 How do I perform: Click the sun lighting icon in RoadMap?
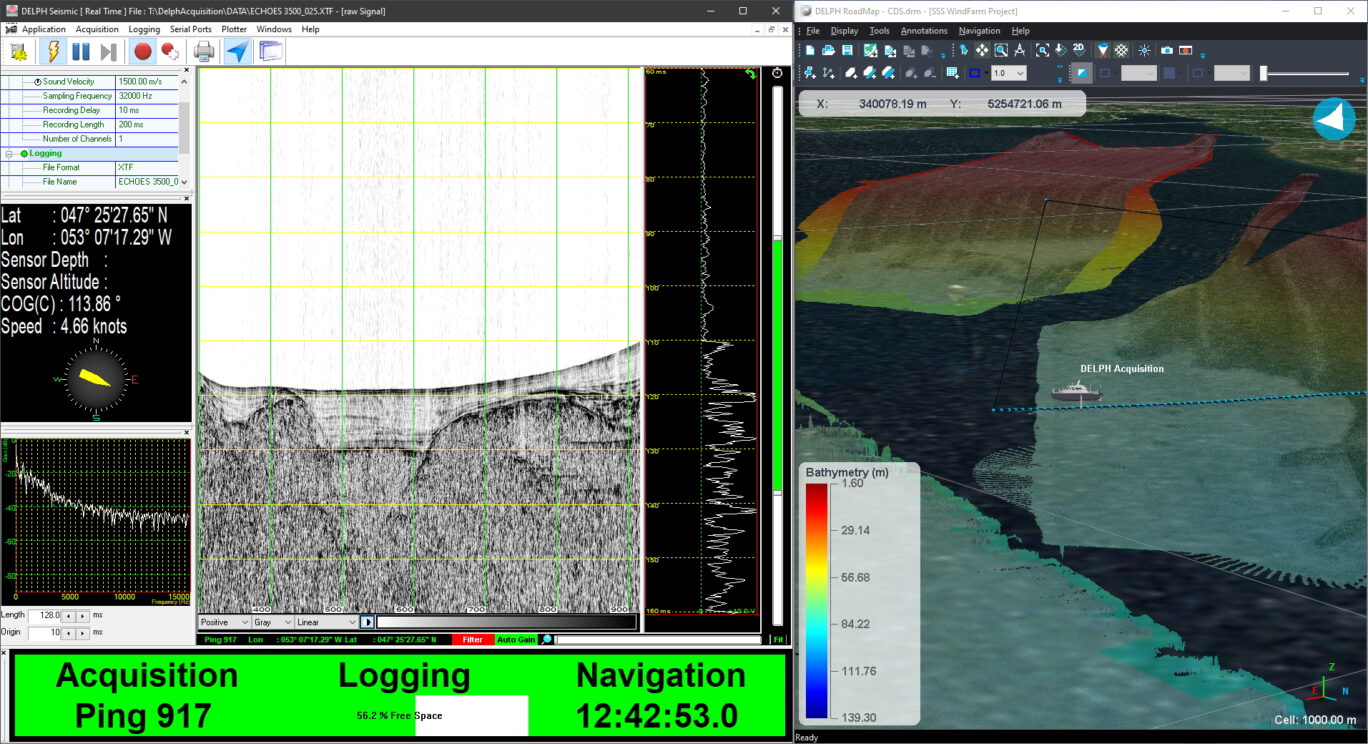coord(1144,50)
